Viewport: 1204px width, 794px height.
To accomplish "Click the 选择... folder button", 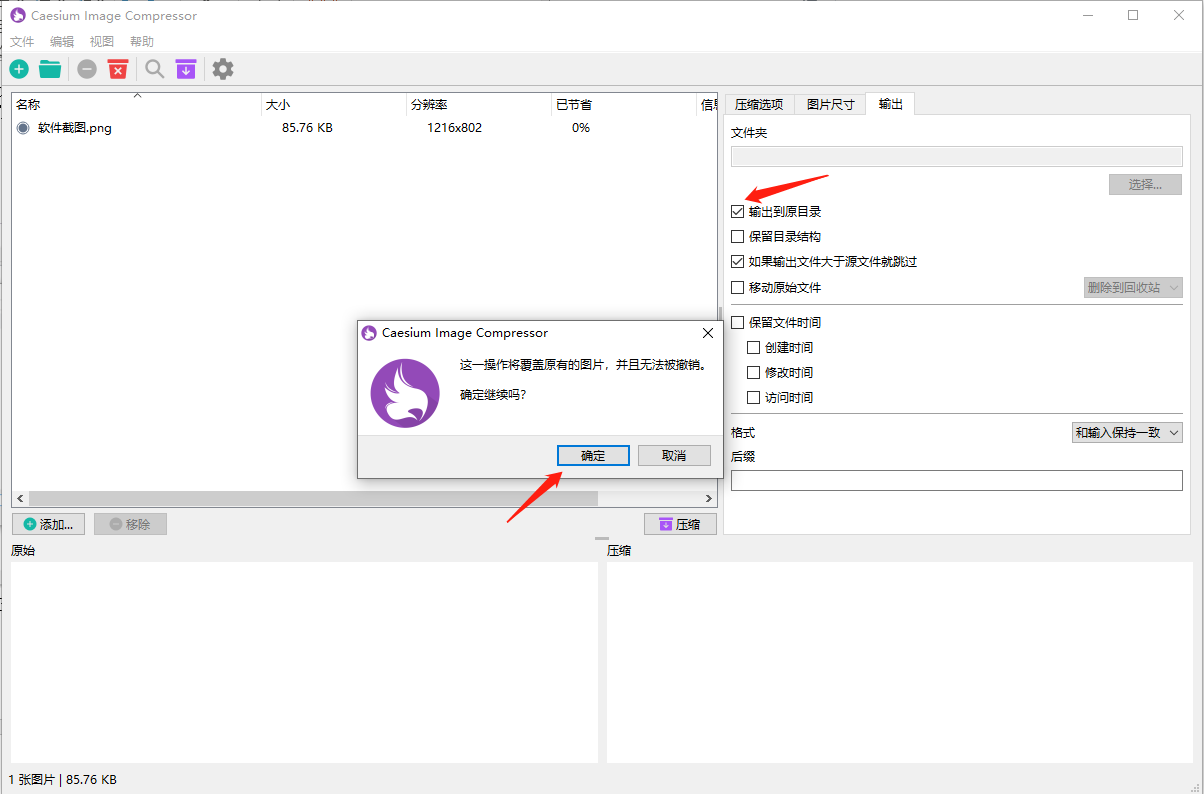I will 1145,184.
